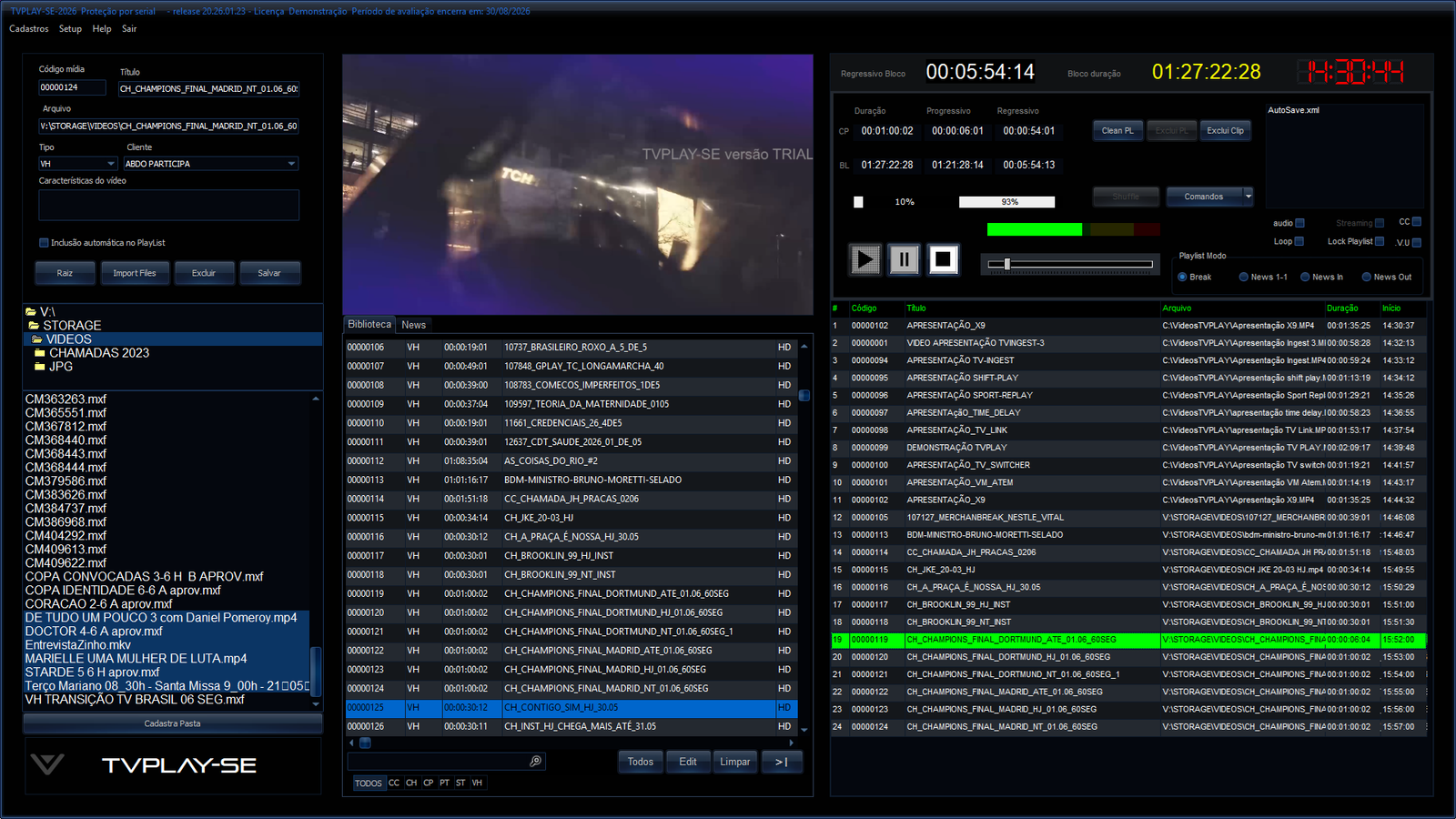
Task: Expand the Comandos dropdown arrow
Action: pyautogui.click(x=1248, y=197)
